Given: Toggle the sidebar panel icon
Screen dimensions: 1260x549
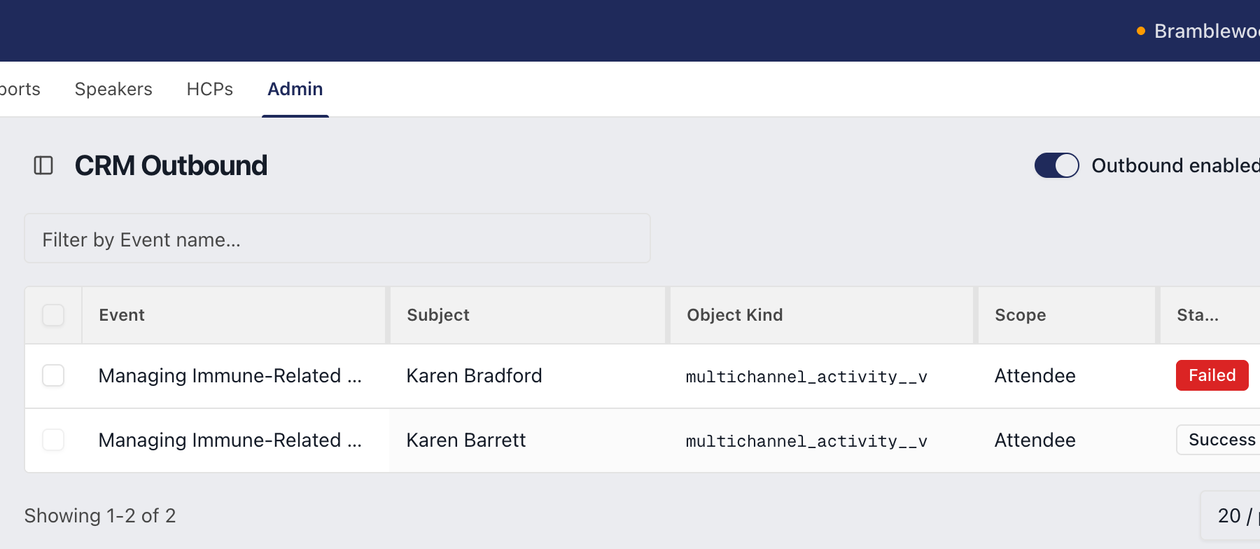Looking at the screenshot, I should [43, 165].
